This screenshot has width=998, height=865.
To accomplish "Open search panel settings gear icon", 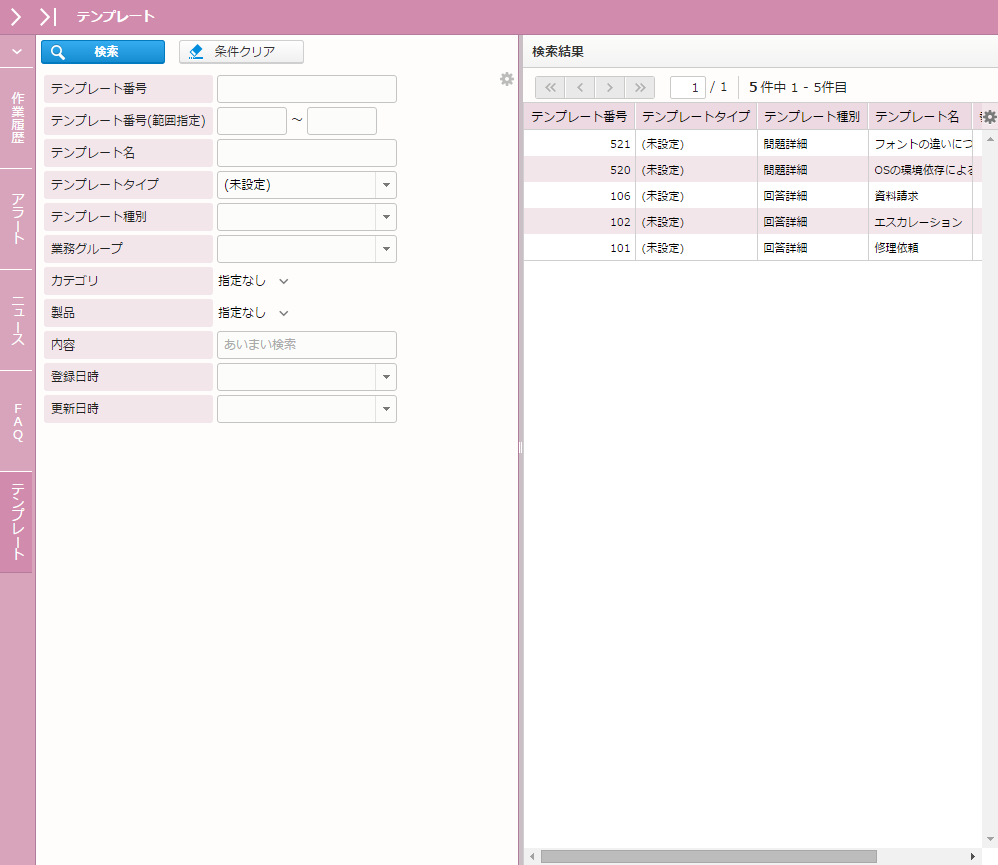I will (x=507, y=79).
